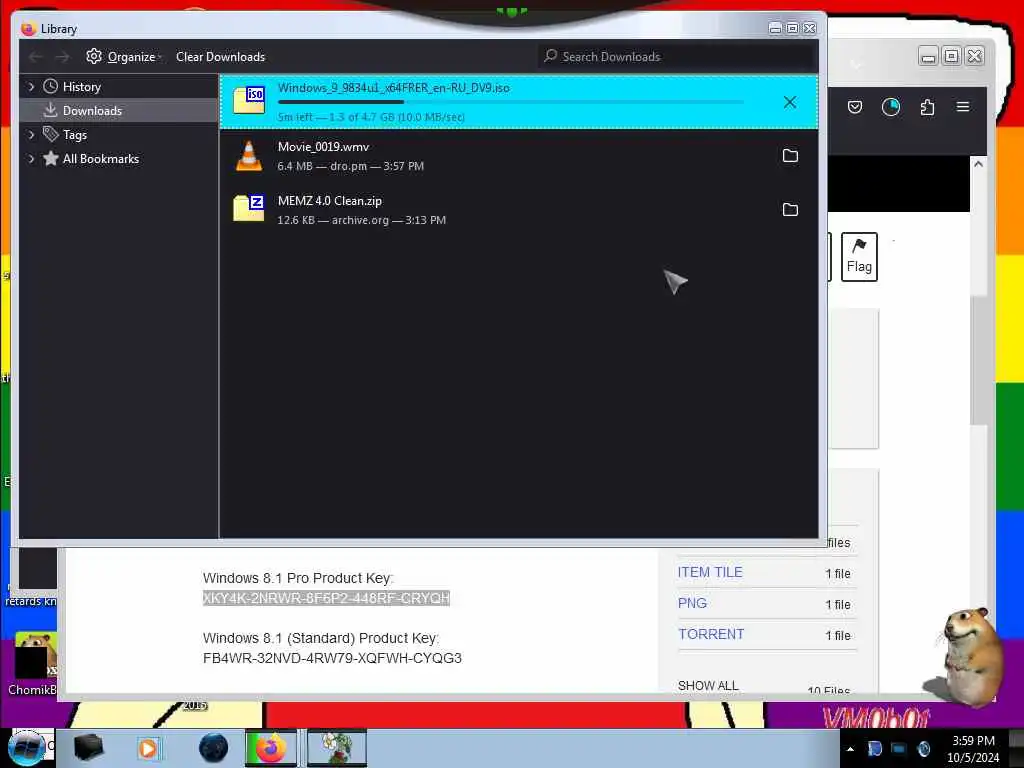The width and height of the screenshot is (1024, 768).
Task: Click Clear Downloads button
Action: (x=220, y=57)
